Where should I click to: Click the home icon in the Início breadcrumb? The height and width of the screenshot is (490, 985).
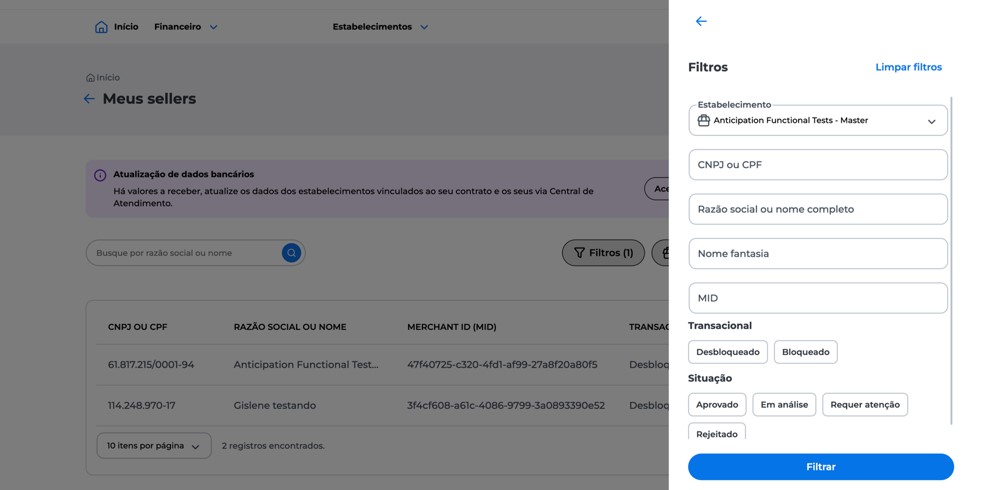90,78
